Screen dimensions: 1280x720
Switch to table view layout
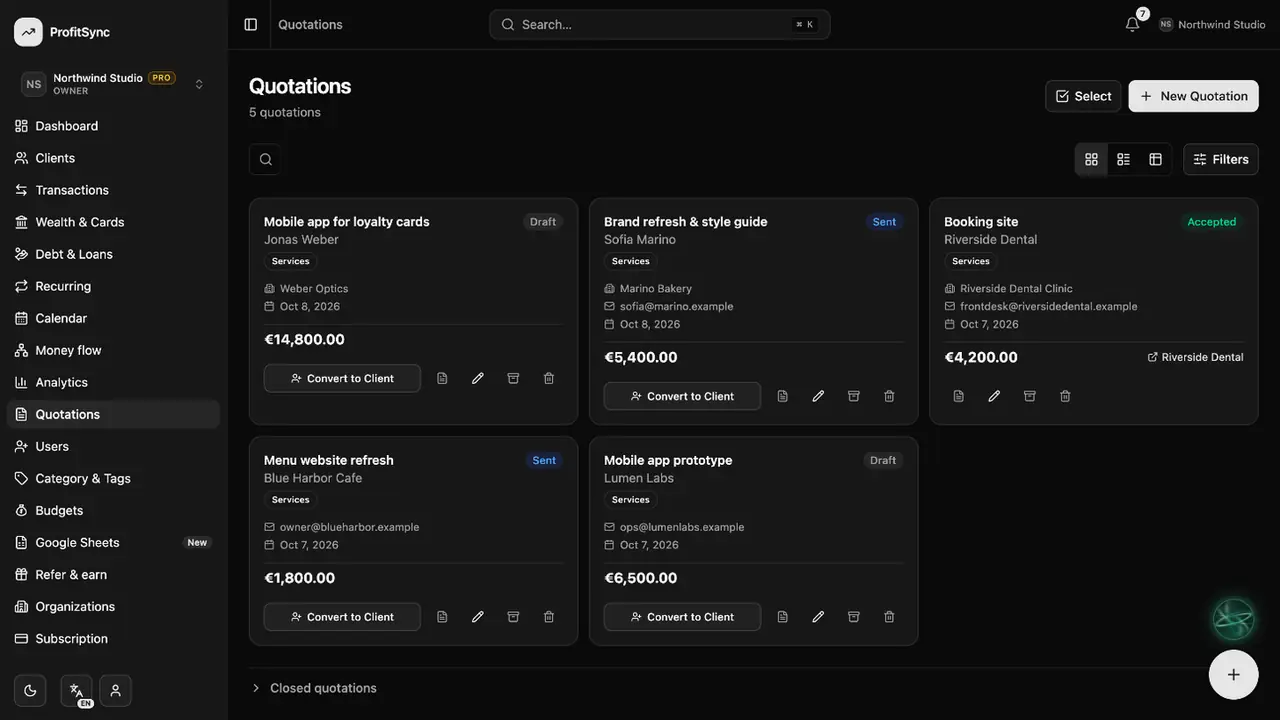tap(1155, 159)
